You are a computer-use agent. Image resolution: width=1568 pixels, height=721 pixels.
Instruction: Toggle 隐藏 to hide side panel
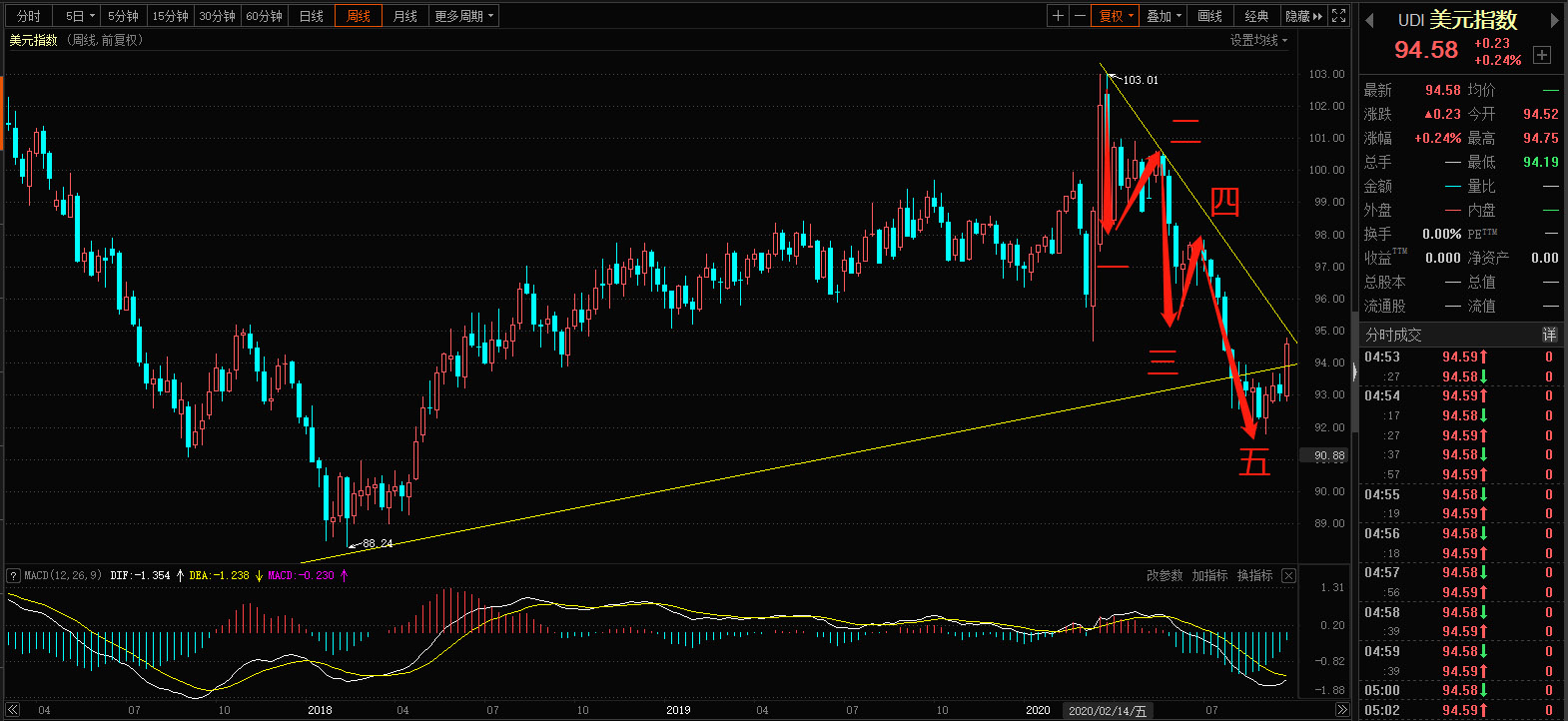(x=1303, y=16)
